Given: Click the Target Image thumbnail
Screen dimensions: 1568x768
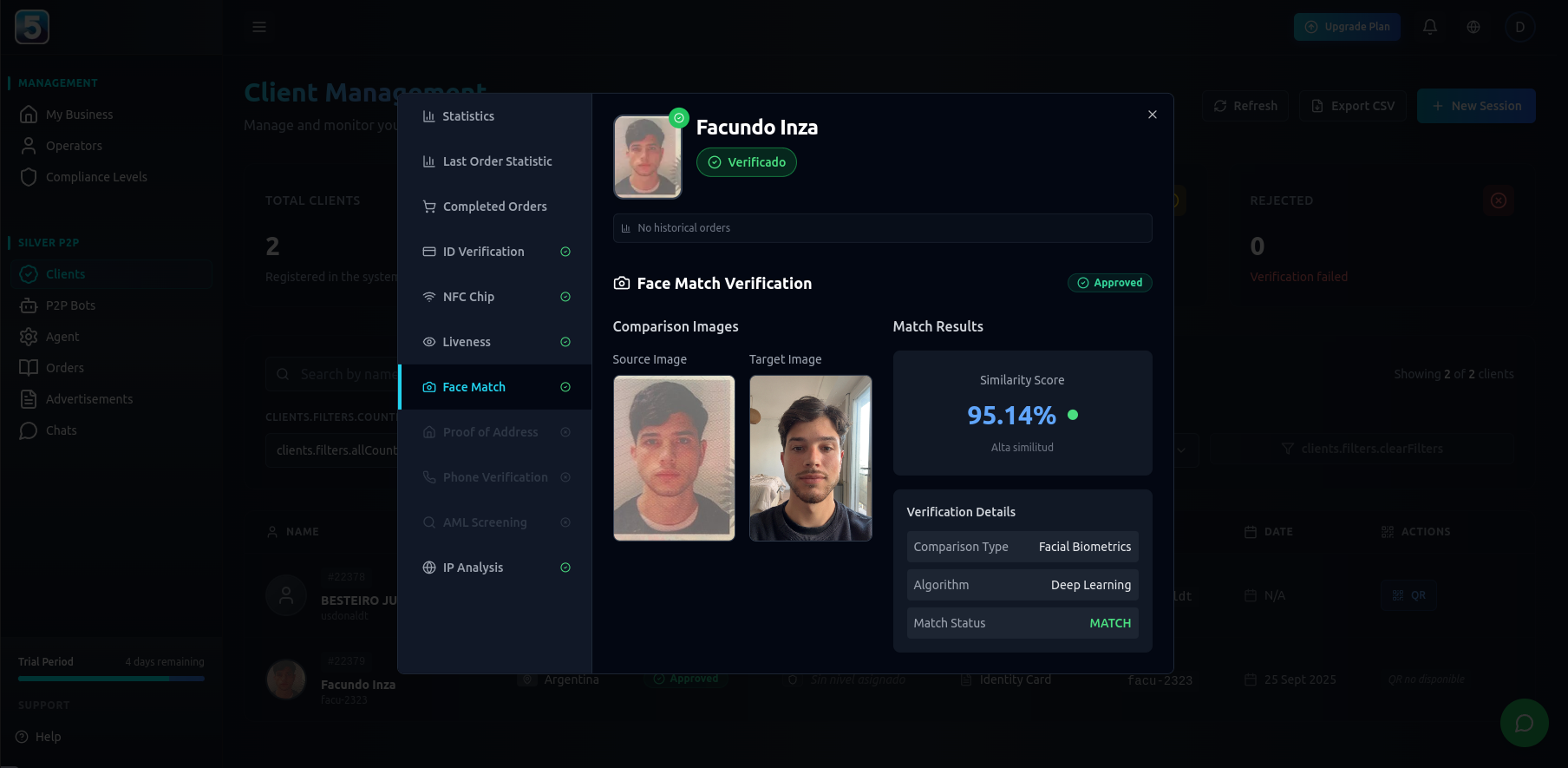Looking at the screenshot, I should click(x=810, y=458).
